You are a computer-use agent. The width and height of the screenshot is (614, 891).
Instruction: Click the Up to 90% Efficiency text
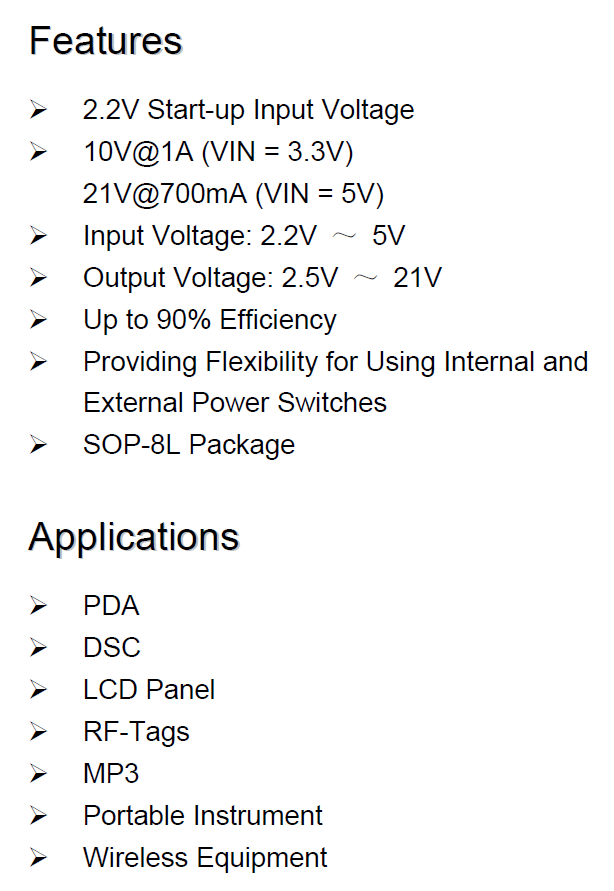pos(210,320)
